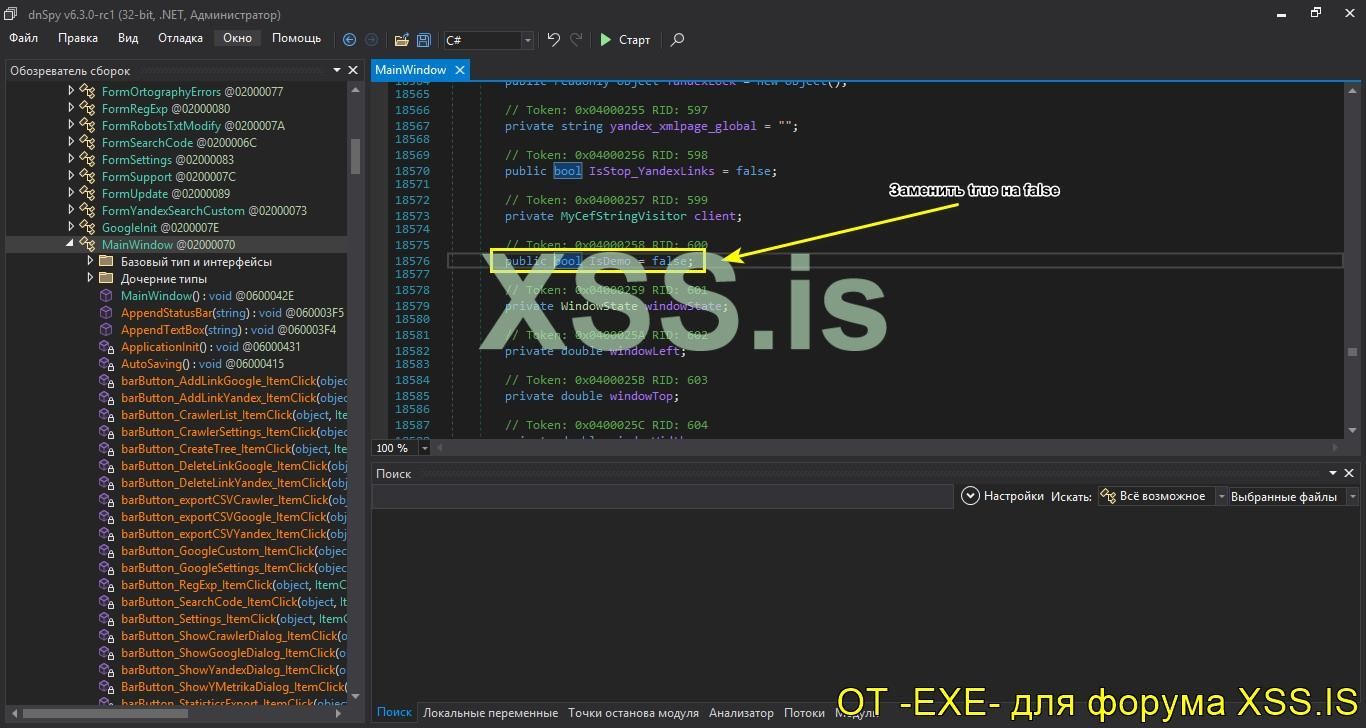This screenshot has height=728, width=1366.
Task: Close the Поиск search panel
Action: point(1349,473)
